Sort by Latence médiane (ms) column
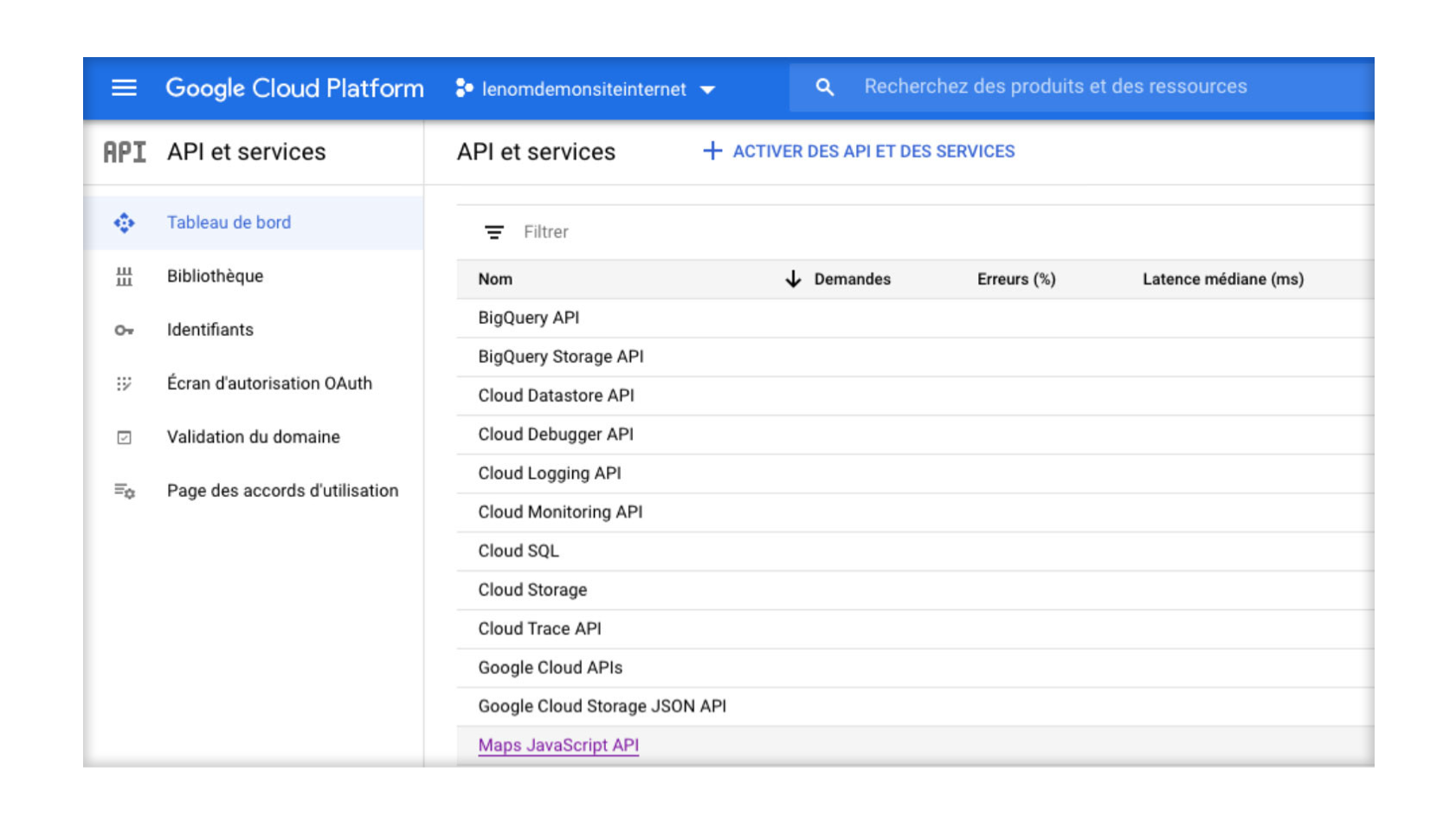 pyautogui.click(x=1222, y=279)
